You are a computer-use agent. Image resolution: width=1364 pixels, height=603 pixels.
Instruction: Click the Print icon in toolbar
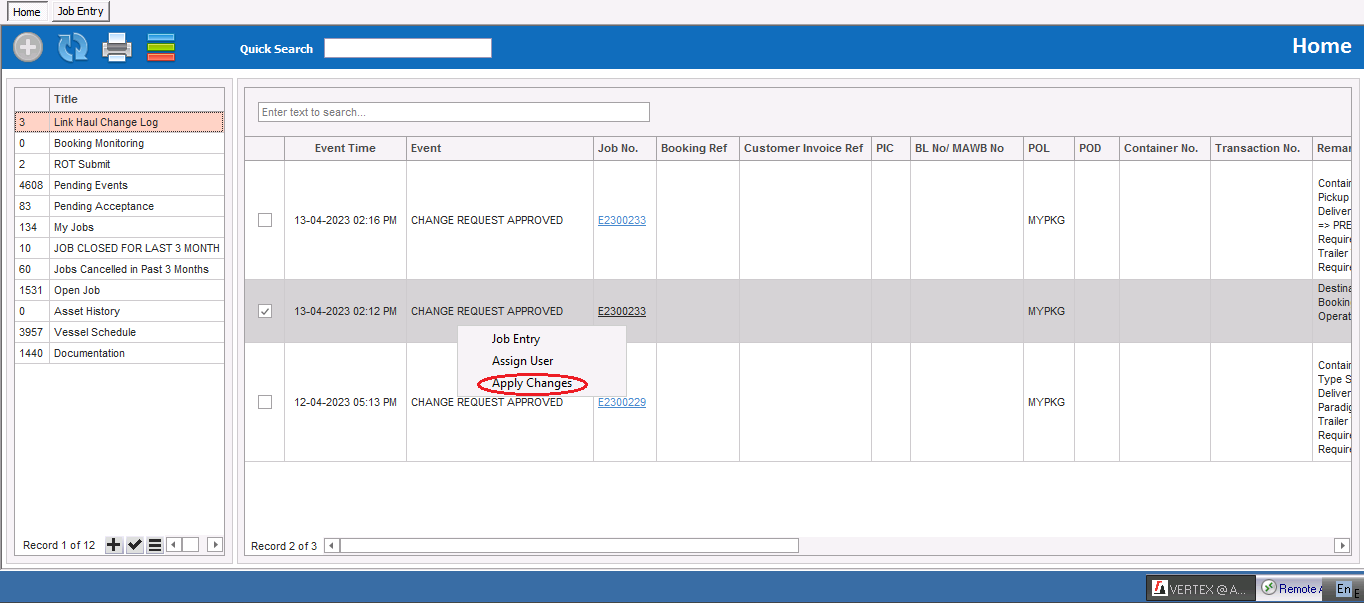(117, 47)
